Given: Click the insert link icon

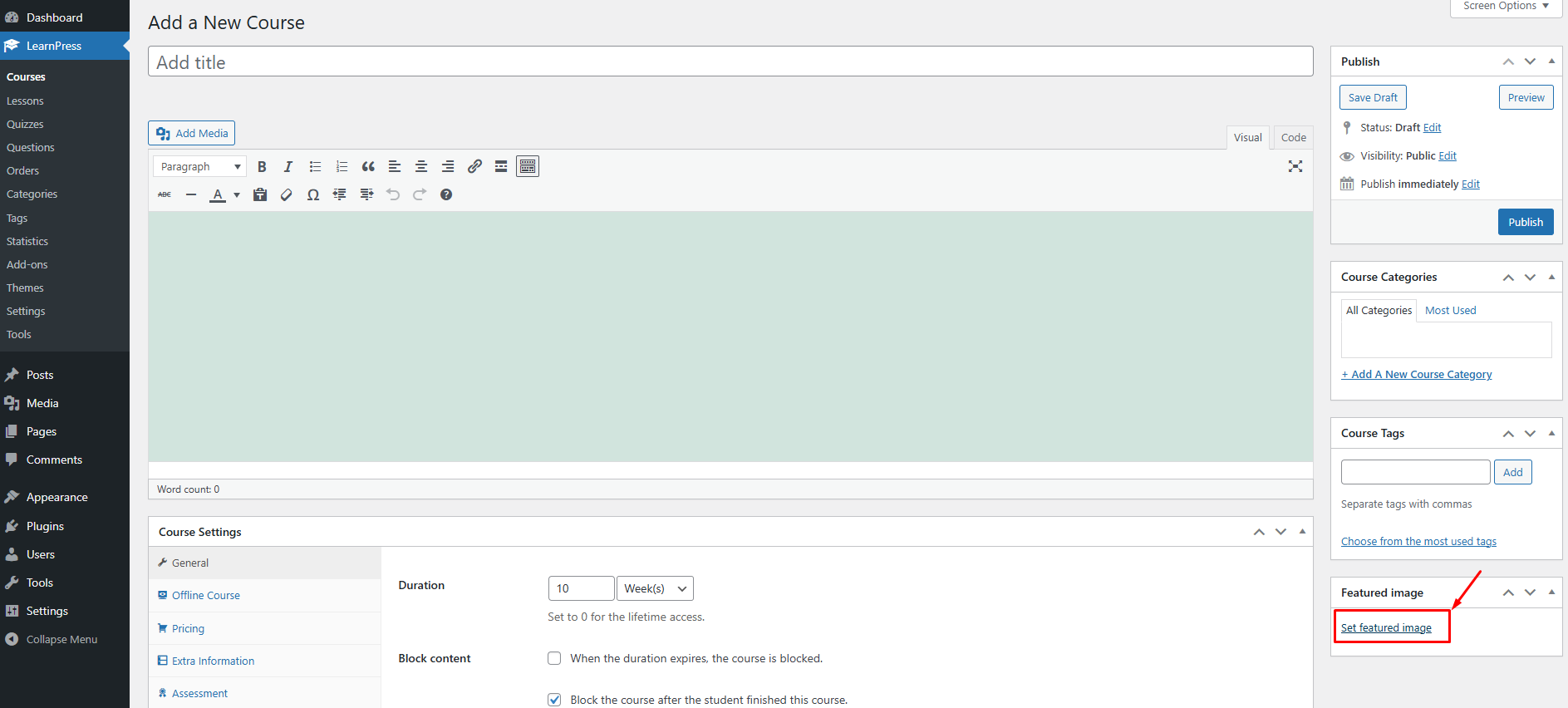Looking at the screenshot, I should pos(474,167).
